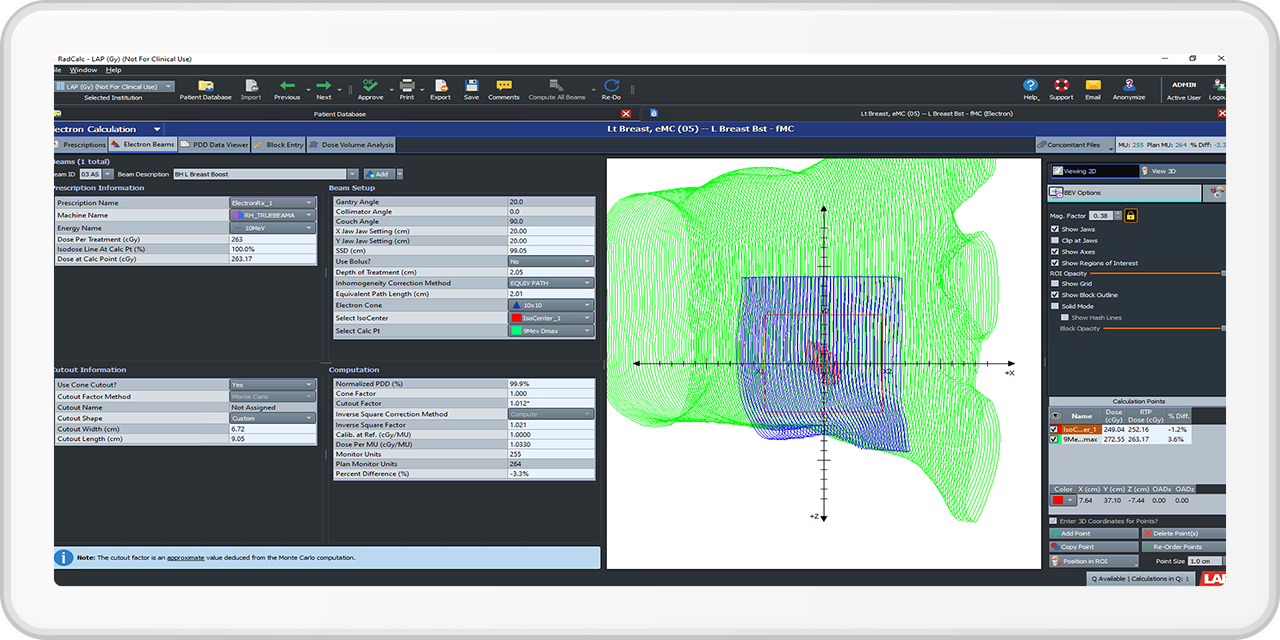Open the Patient Database toolbar icon
Viewport: 1280px width, 640px height.
(205, 87)
